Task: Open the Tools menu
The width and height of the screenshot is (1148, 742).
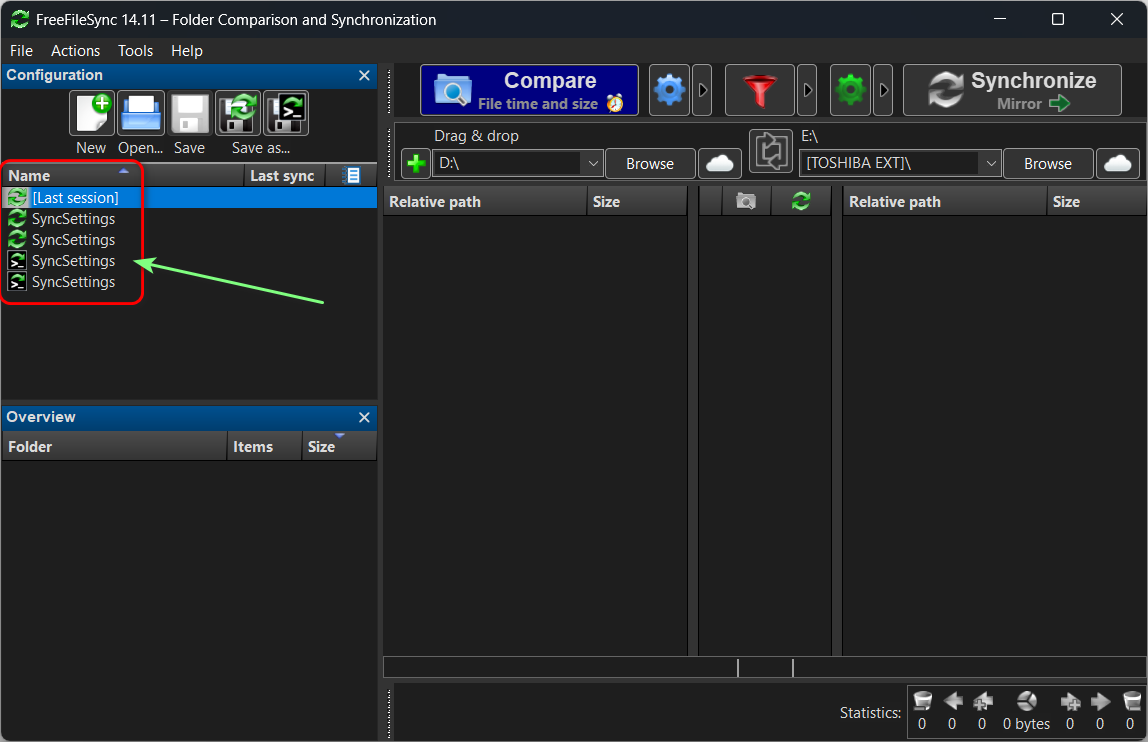Action: [x=135, y=51]
